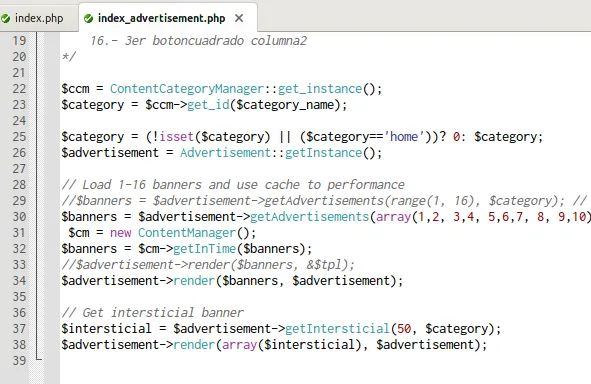Click line number 39 in the gutter
This screenshot has height=384, width=591.
tap(19, 361)
